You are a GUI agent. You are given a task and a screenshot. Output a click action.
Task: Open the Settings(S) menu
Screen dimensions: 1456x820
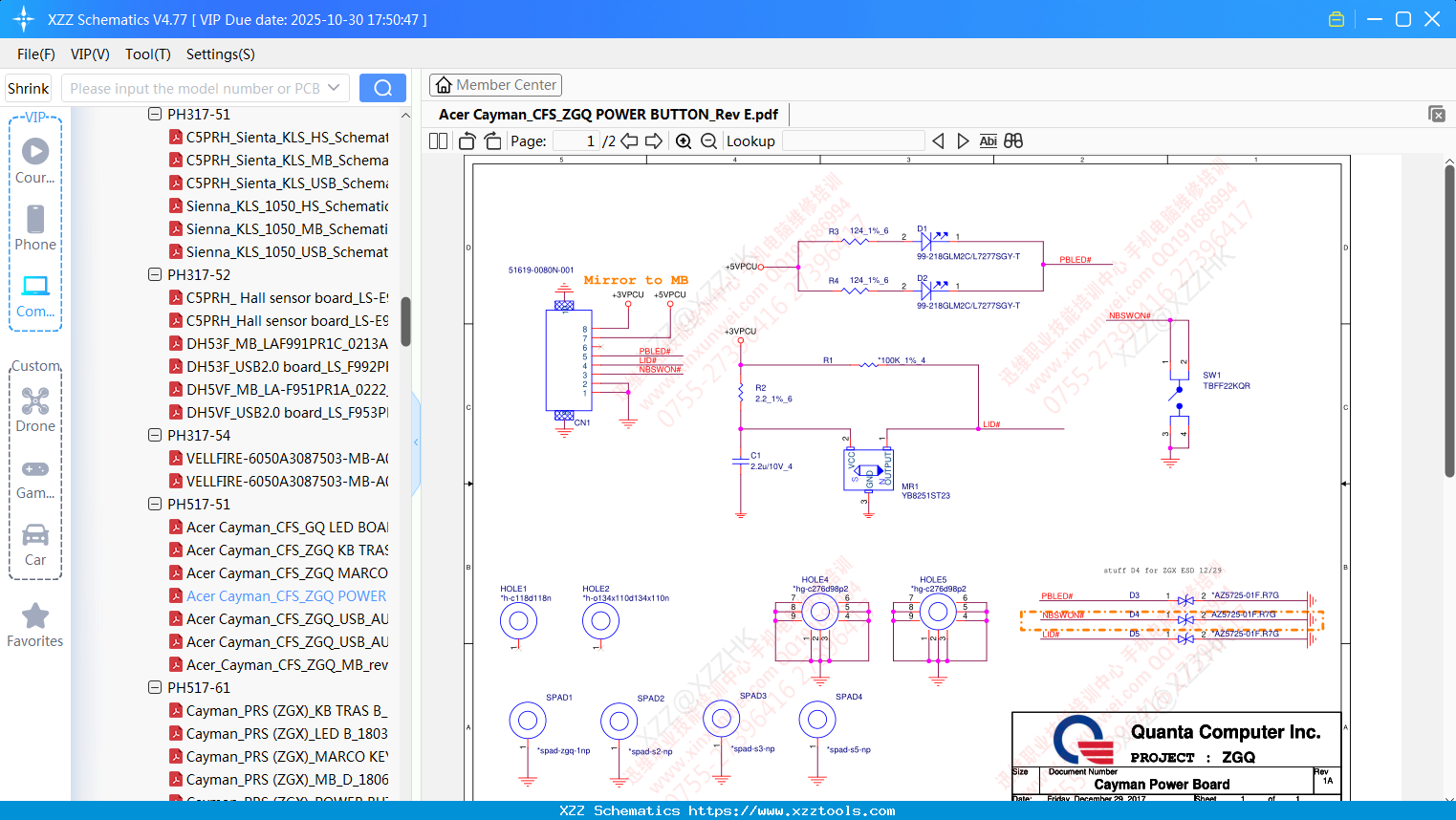[x=220, y=54]
